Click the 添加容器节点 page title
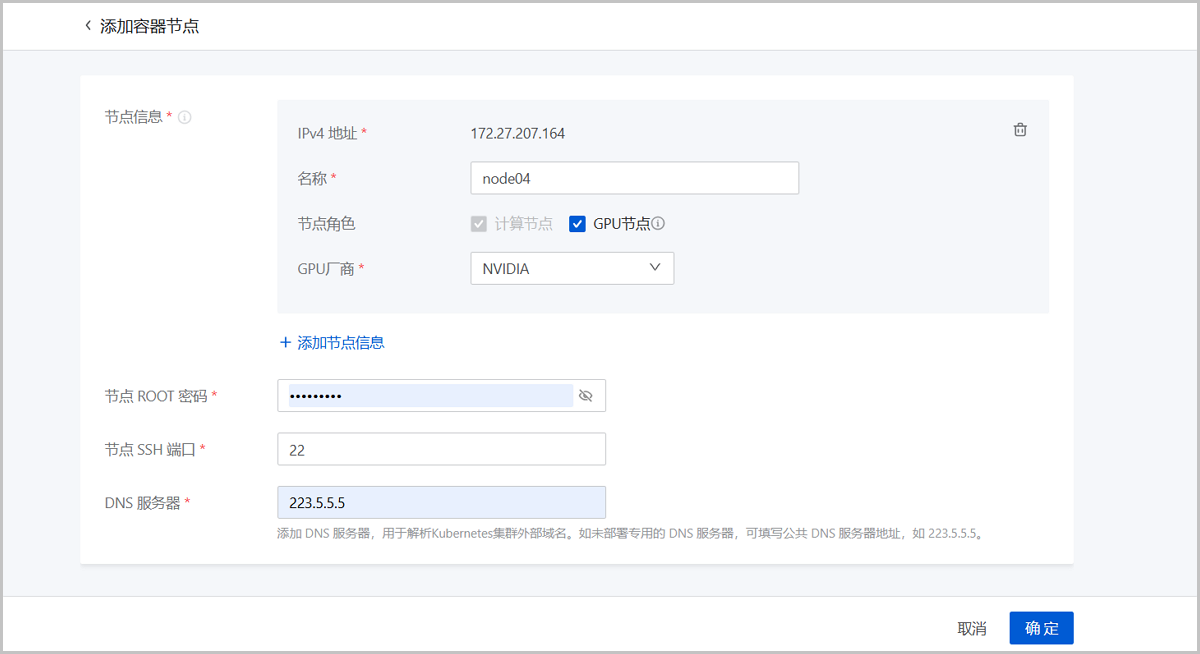The height and width of the screenshot is (654, 1200). point(150,26)
